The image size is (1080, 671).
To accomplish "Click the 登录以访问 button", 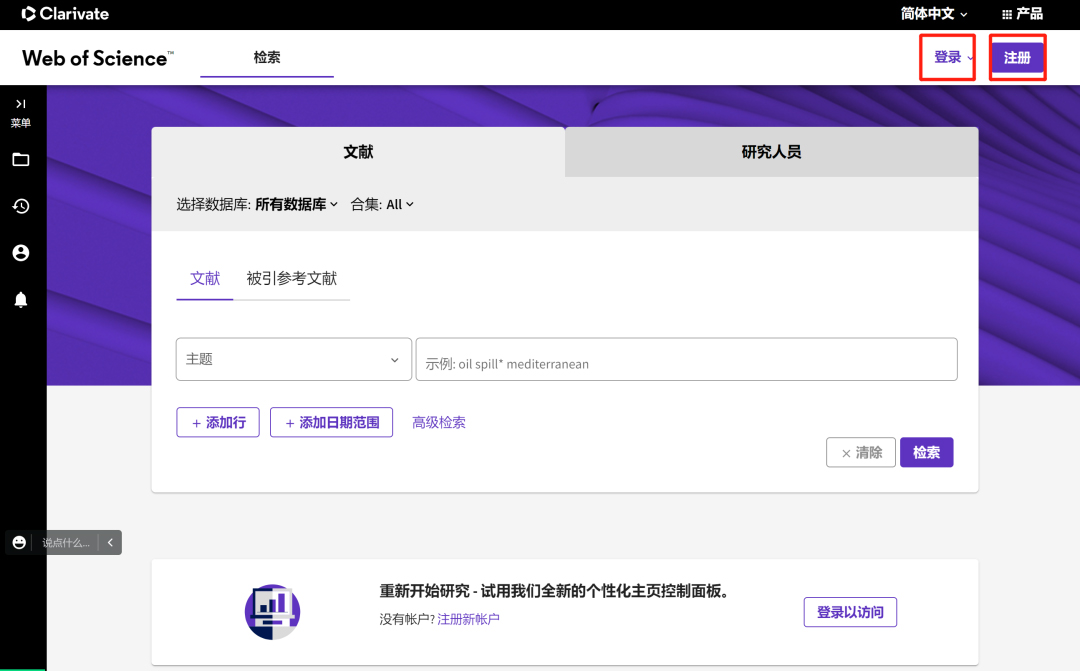I will (850, 612).
